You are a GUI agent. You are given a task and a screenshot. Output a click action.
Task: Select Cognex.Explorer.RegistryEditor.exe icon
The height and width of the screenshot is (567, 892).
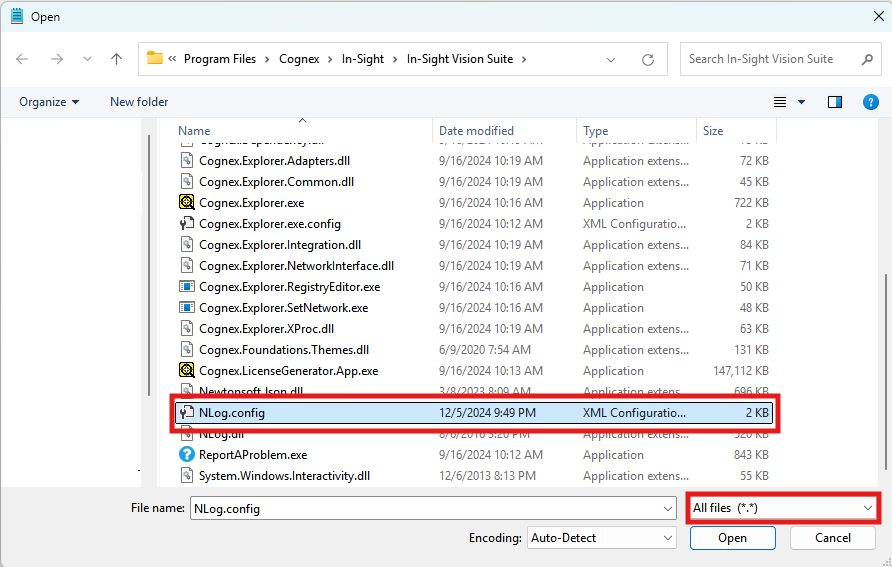[187, 287]
